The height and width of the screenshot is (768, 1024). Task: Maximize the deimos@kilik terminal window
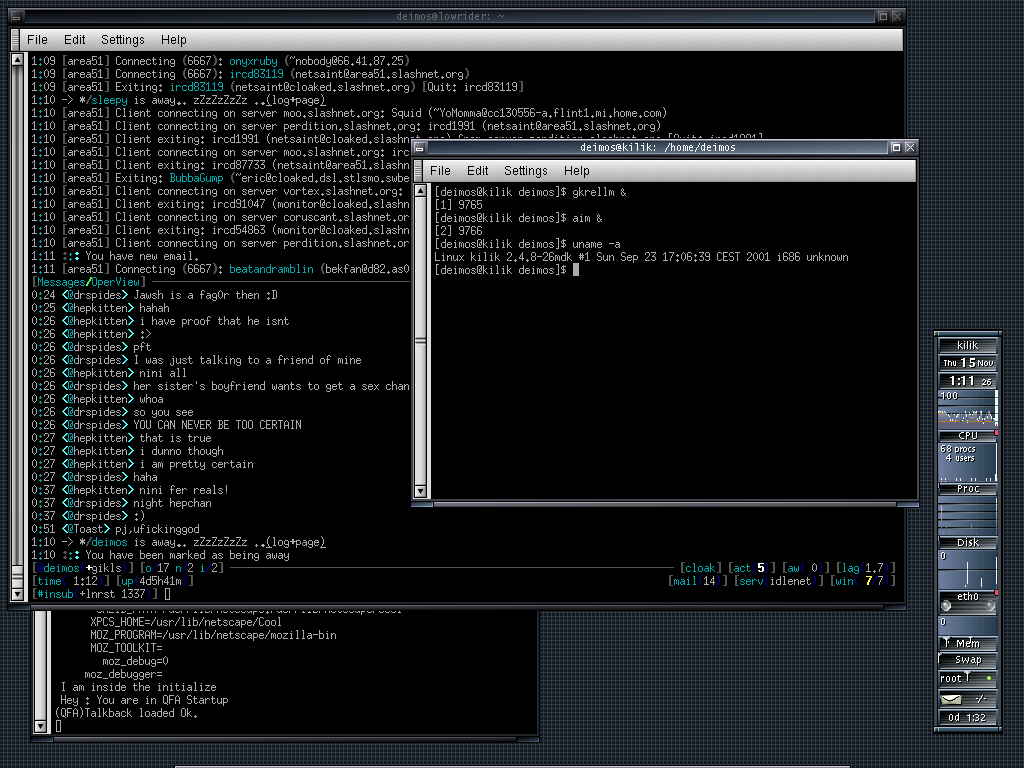click(x=896, y=147)
